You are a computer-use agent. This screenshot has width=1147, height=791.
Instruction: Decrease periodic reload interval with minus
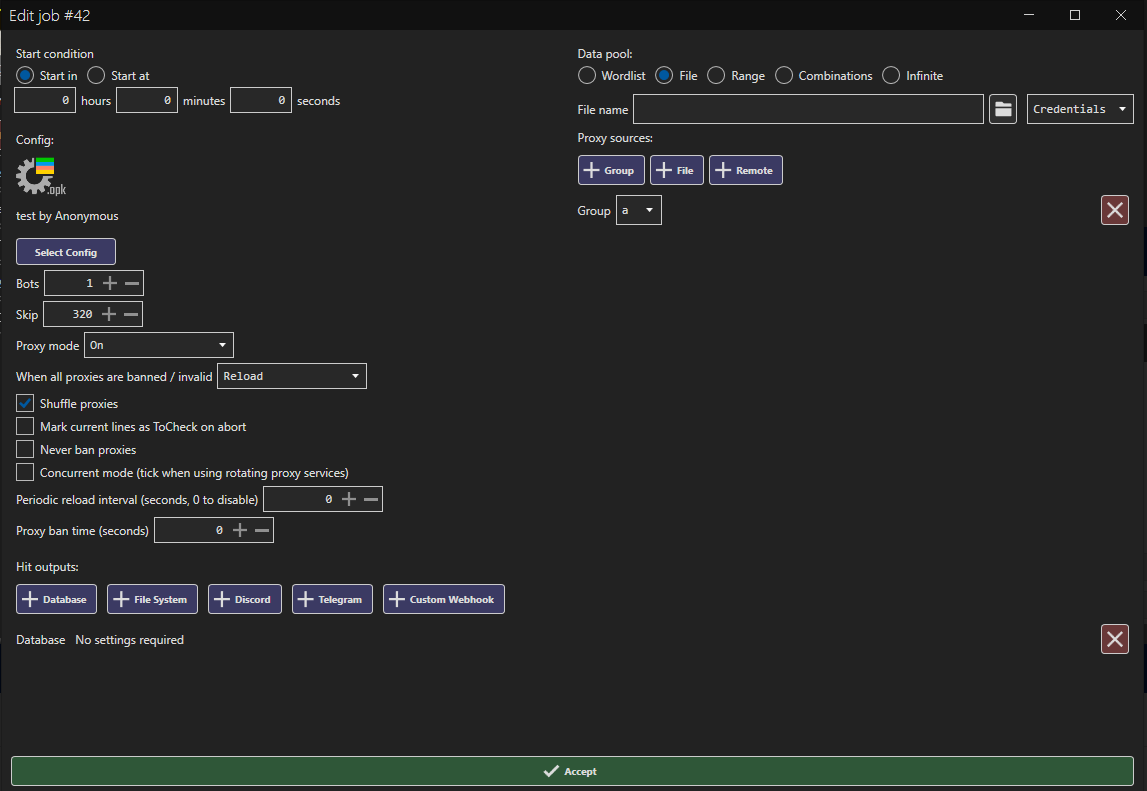[x=371, y=499]
